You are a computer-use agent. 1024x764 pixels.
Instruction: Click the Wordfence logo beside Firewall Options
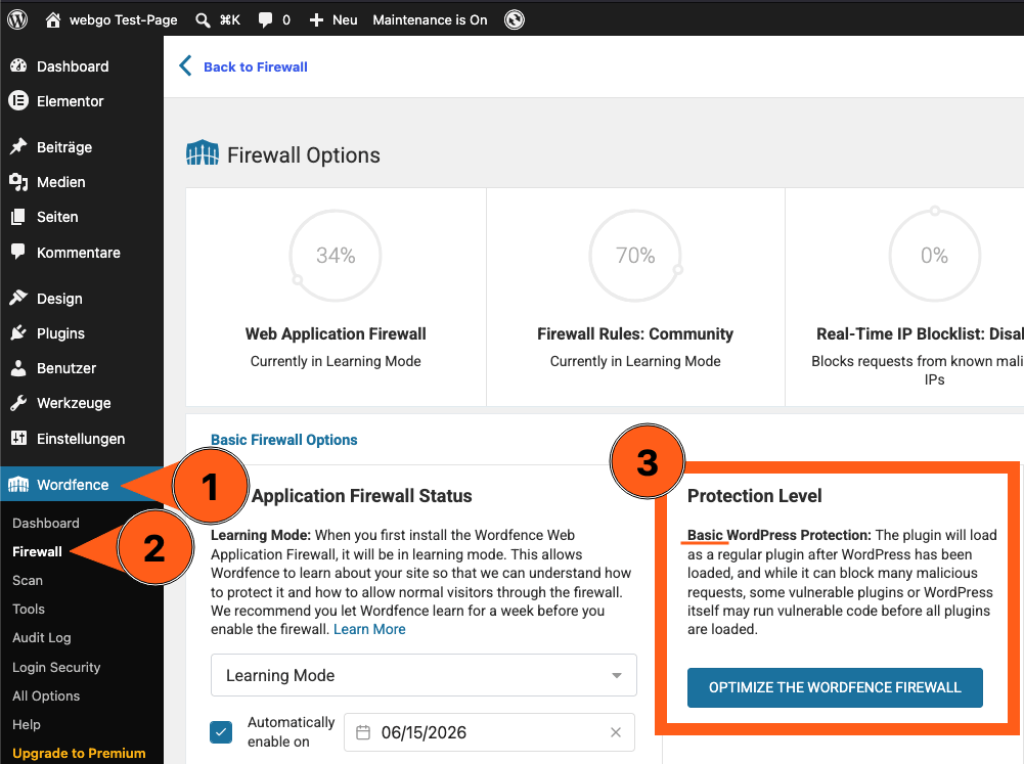[202, 153]
